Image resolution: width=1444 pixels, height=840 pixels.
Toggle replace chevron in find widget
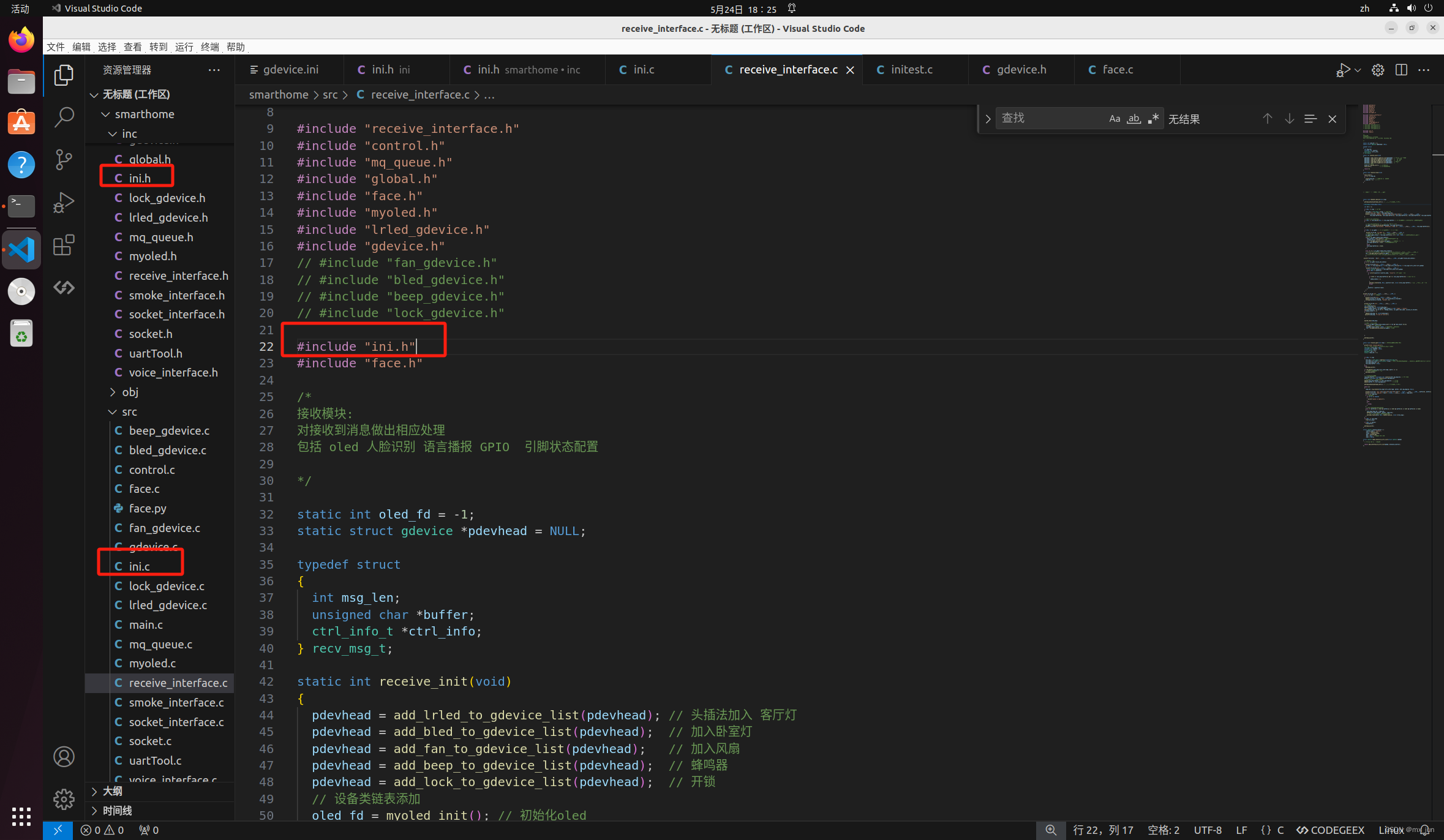tap(987, 119)
